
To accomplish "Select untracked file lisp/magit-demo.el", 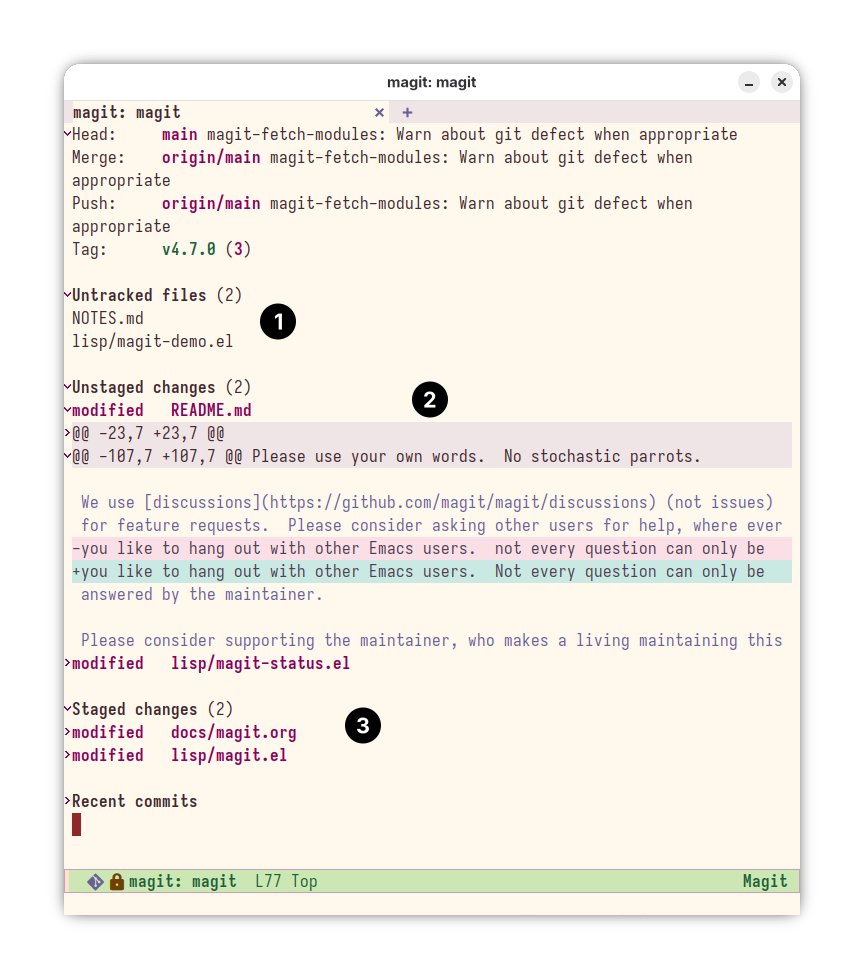I will (x=152, y=342).
